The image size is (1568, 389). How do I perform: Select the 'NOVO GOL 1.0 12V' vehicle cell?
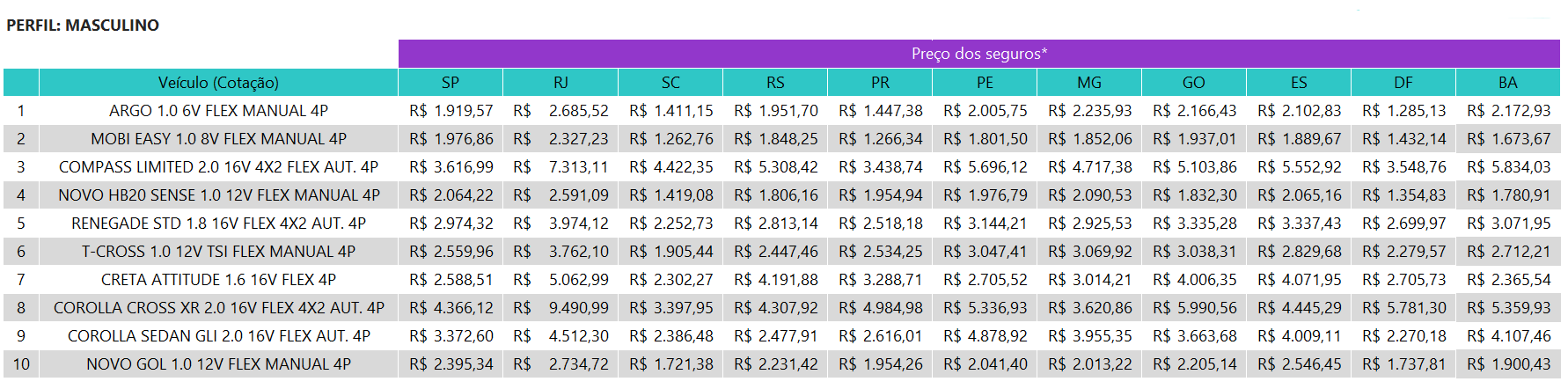pos(218,364)
